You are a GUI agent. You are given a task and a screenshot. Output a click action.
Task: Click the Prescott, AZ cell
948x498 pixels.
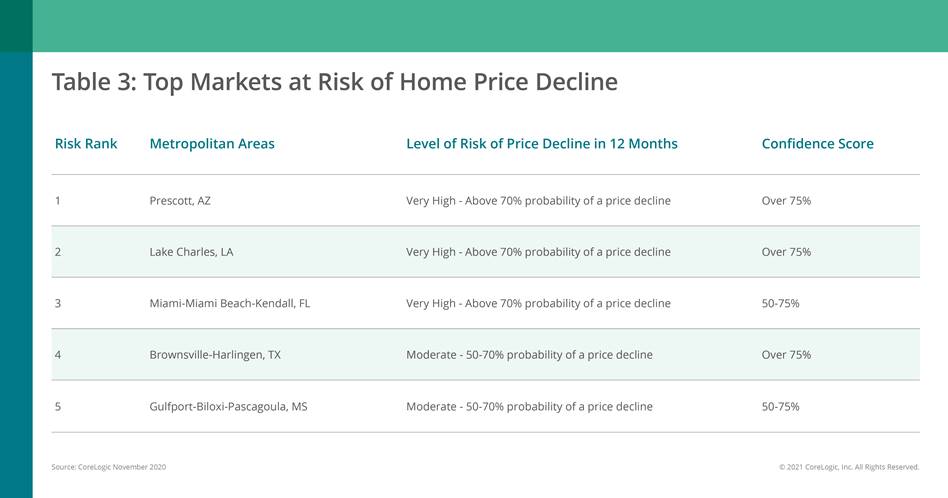pos(180,201)
